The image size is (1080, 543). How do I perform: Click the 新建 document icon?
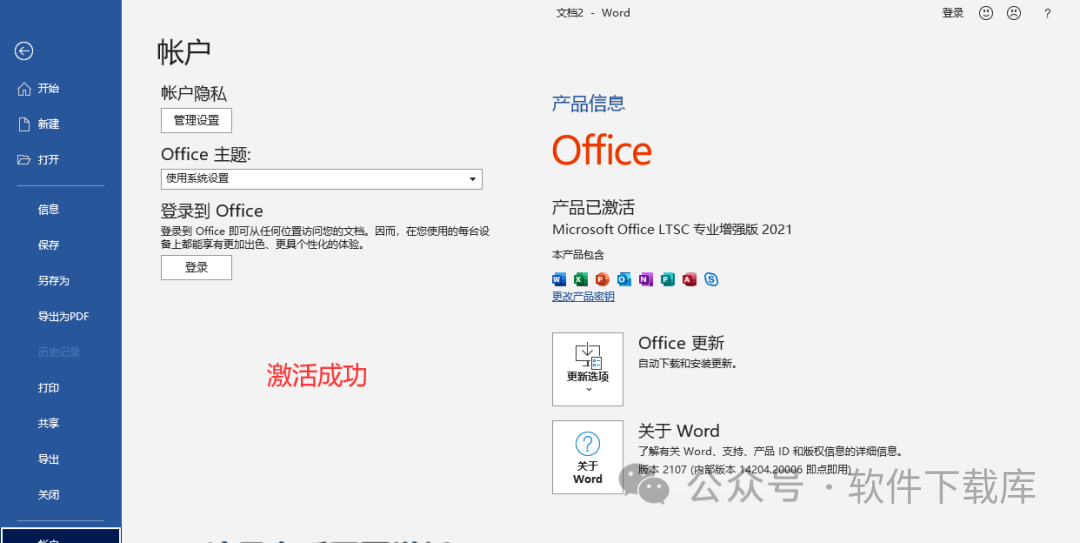click(24, 124)
